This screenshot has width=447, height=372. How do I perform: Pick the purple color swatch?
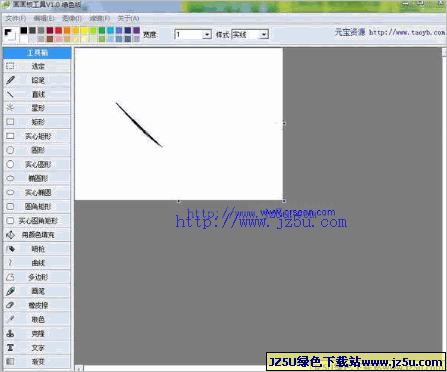136,30
